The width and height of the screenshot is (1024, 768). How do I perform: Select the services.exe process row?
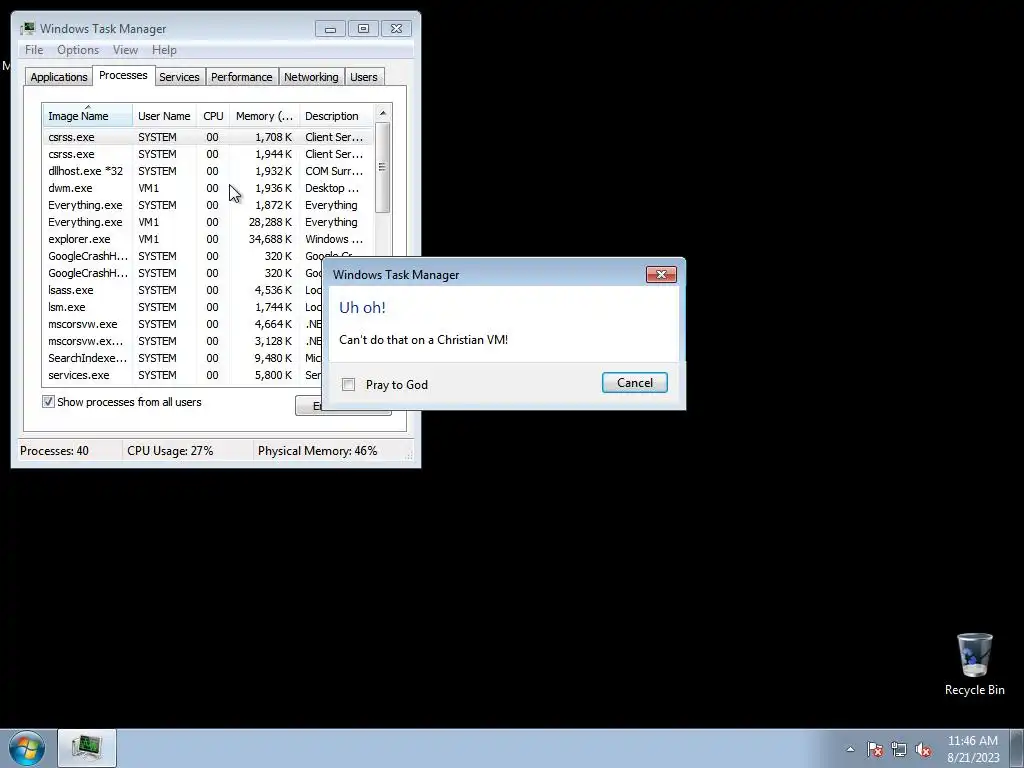[183, 375]
